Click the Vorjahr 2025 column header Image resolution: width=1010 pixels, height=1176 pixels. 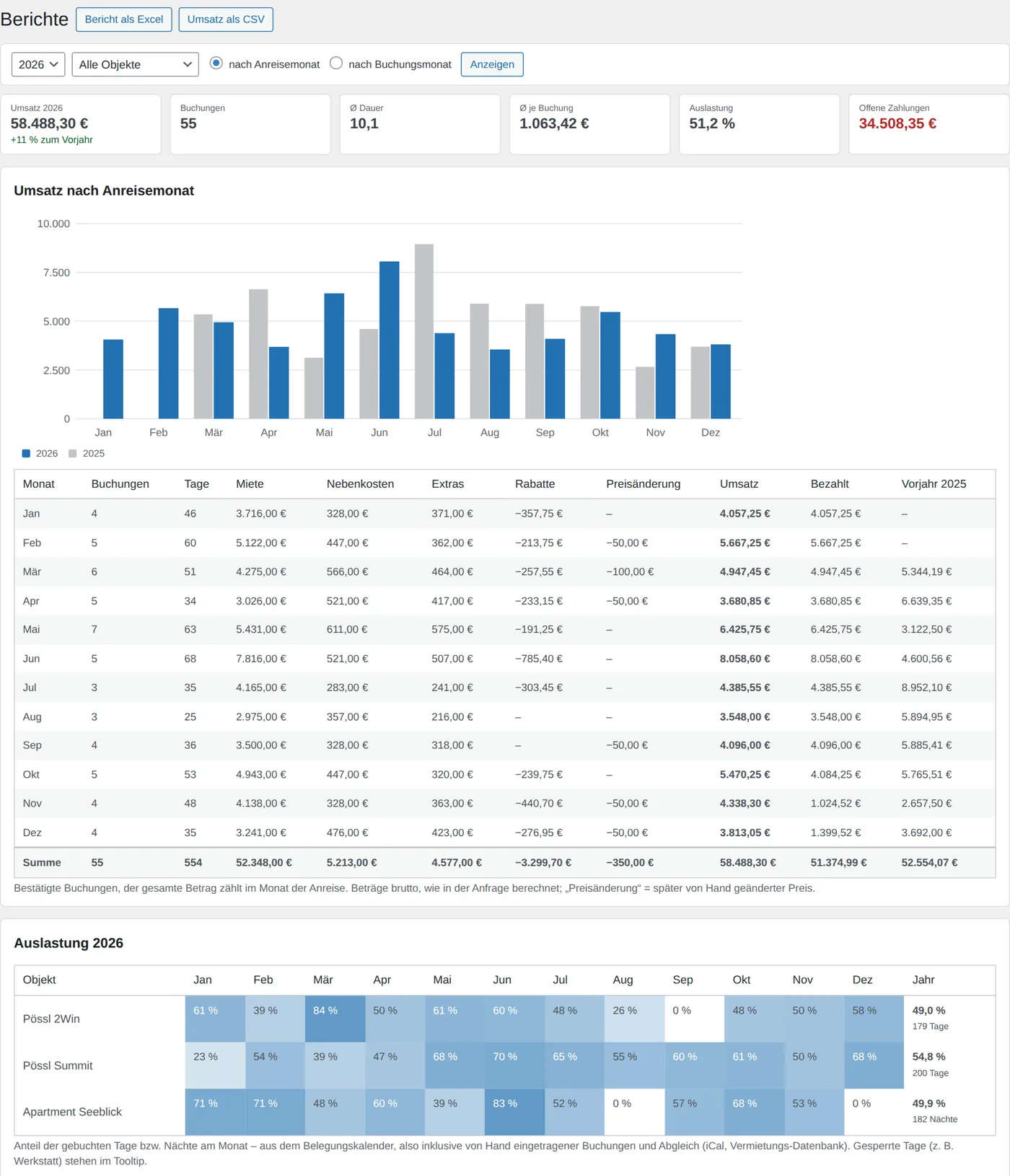click(934, 484)
